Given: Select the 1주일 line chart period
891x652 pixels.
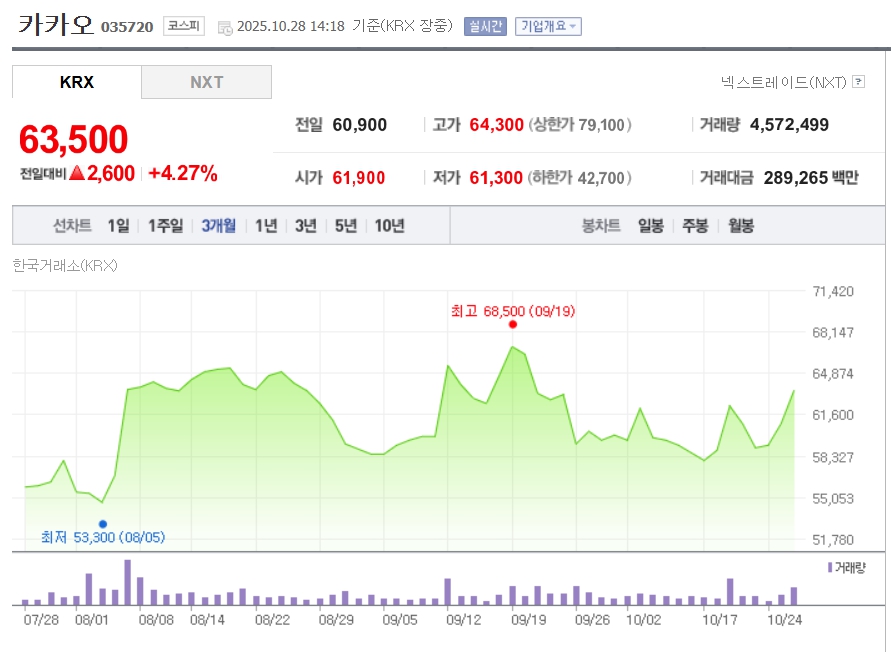Looking at the screenshot, I should [x=165, y=226].
